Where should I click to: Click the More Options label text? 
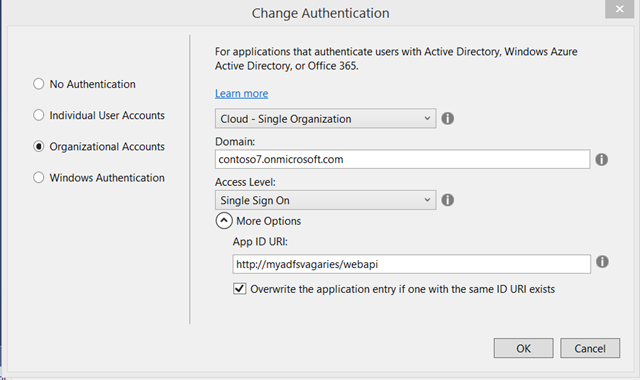coord(268,221)
